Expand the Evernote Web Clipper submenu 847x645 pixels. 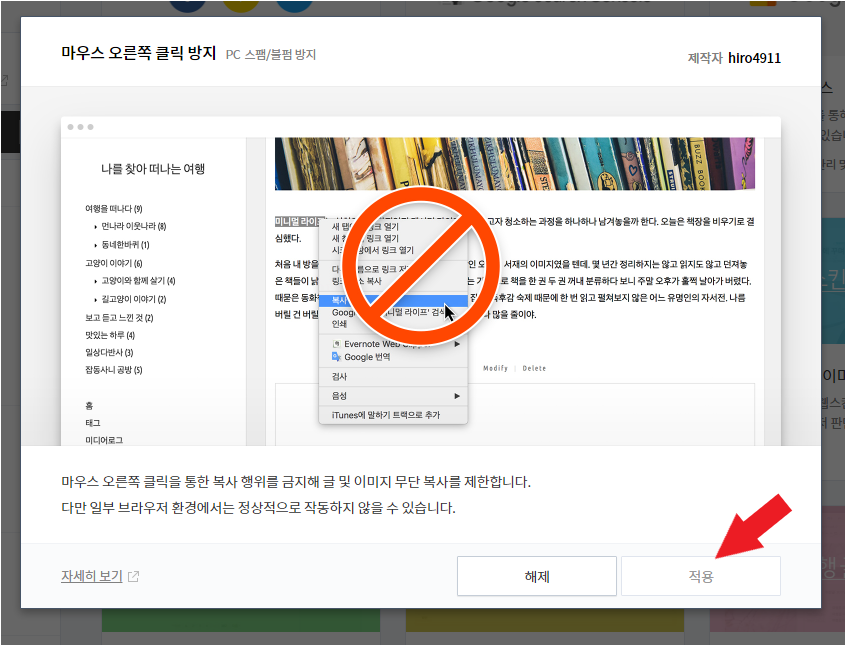[457, 343]
